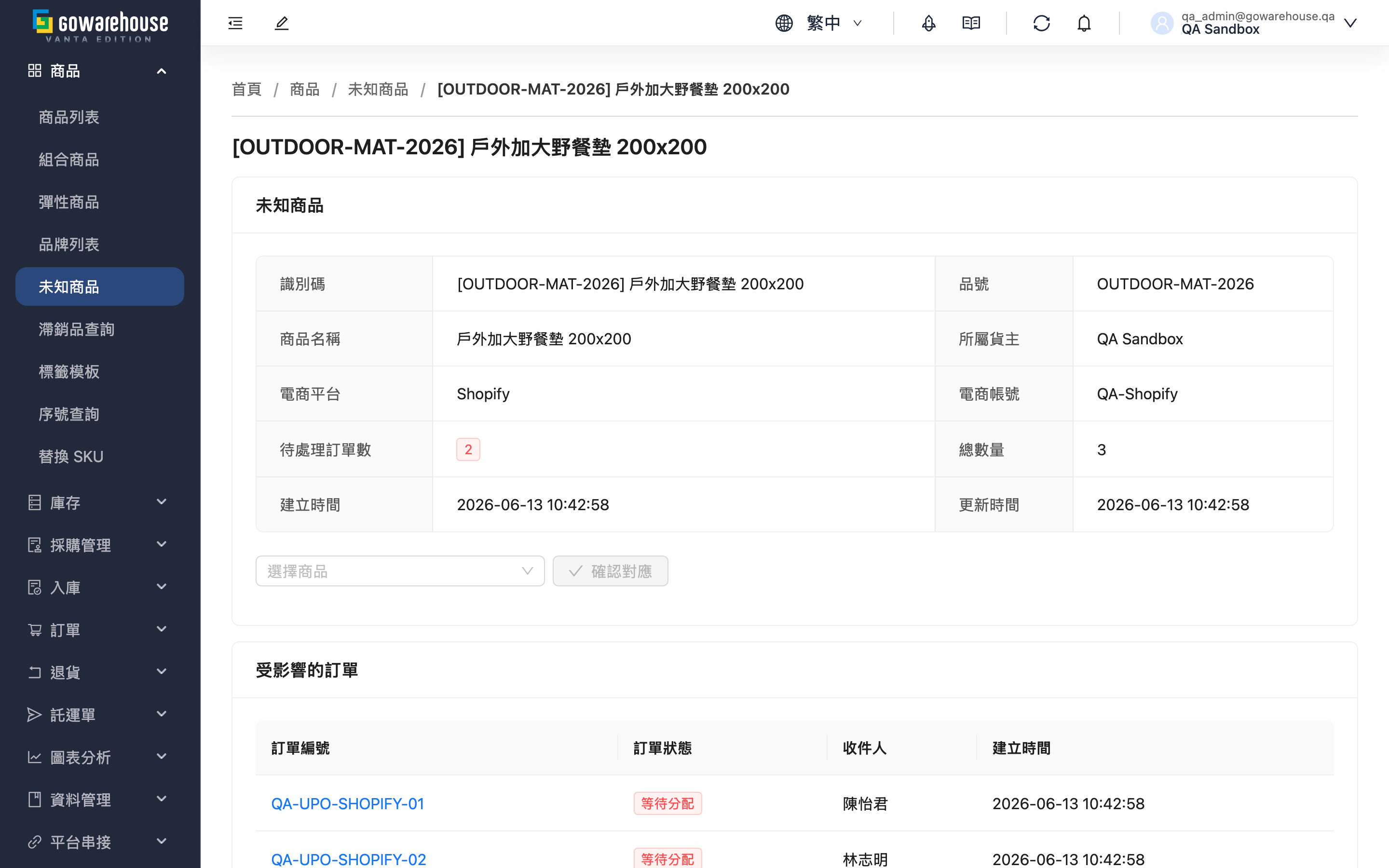Click the 圖表分析 chart icon in sidebar
This screenshot has width=1389, height=868.
click(x=34, y=757)
